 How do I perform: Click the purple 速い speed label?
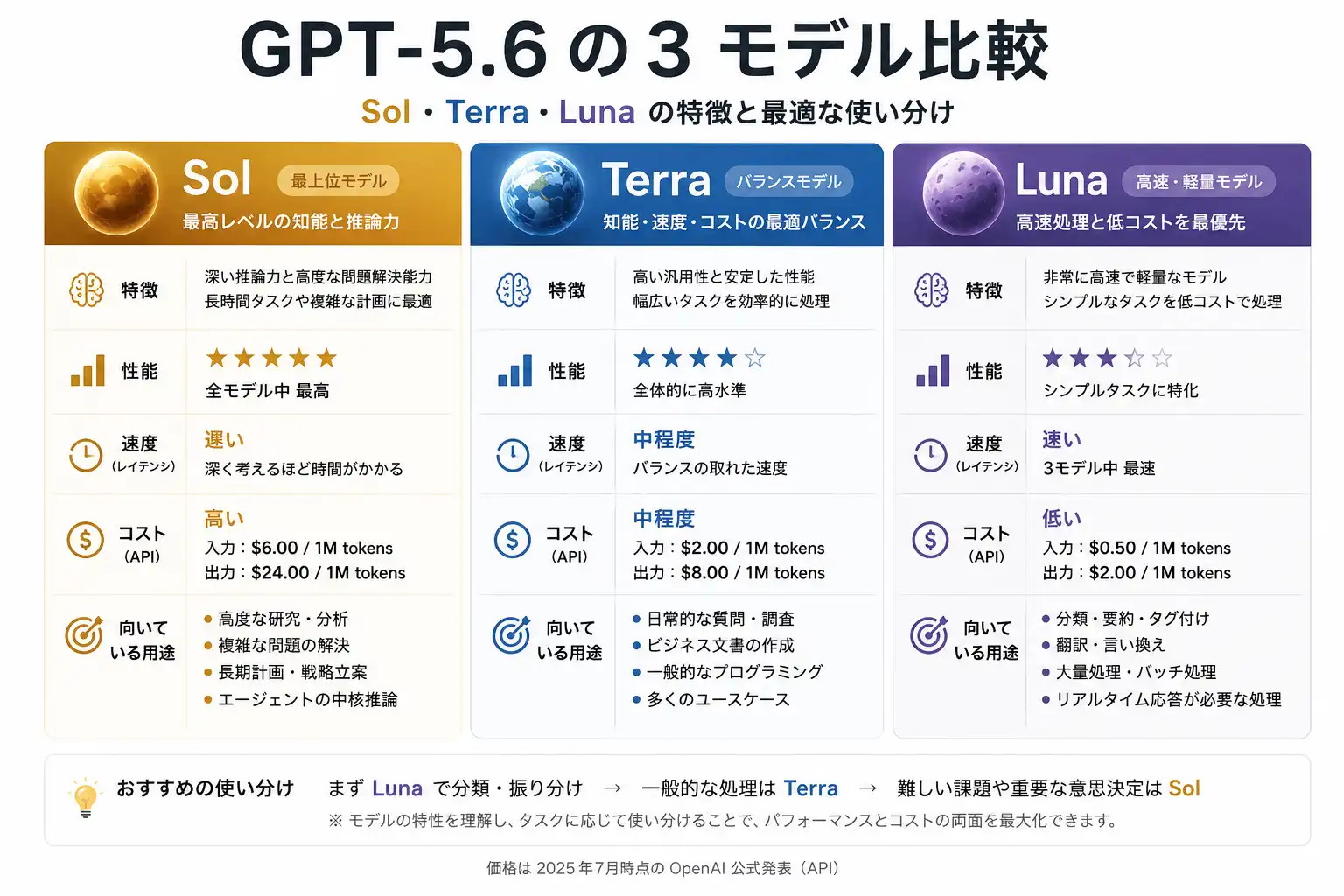[1062, 440]
